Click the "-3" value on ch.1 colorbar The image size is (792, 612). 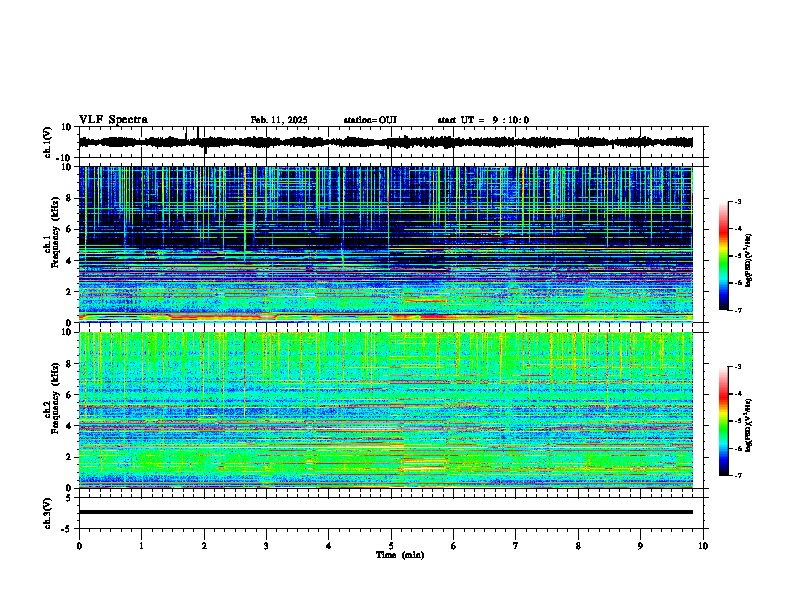737,201
